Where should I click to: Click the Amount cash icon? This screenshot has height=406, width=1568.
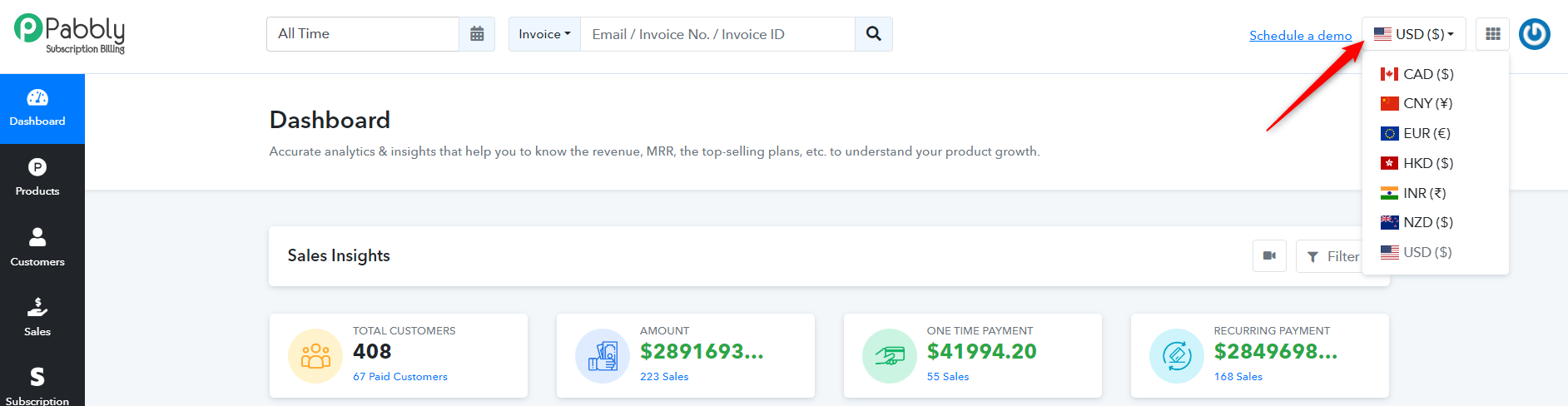[x=603, y=356]
